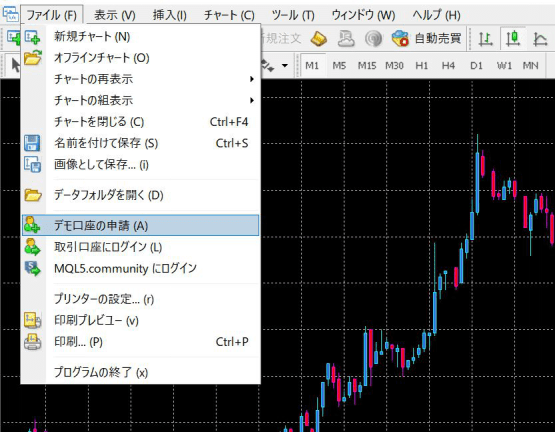Click a blue candlestick on the chart
This screenshot has height=432, width=556.
478,183
